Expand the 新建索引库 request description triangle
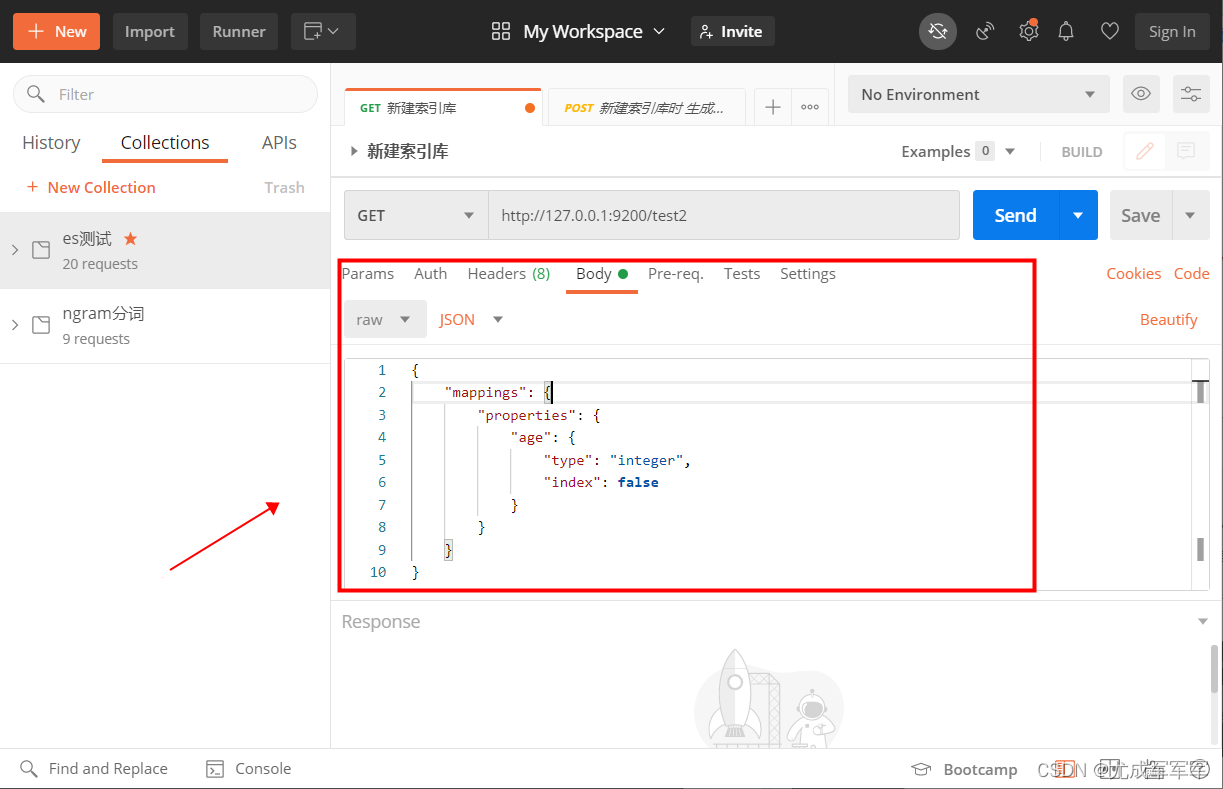 tap(353, 151)
